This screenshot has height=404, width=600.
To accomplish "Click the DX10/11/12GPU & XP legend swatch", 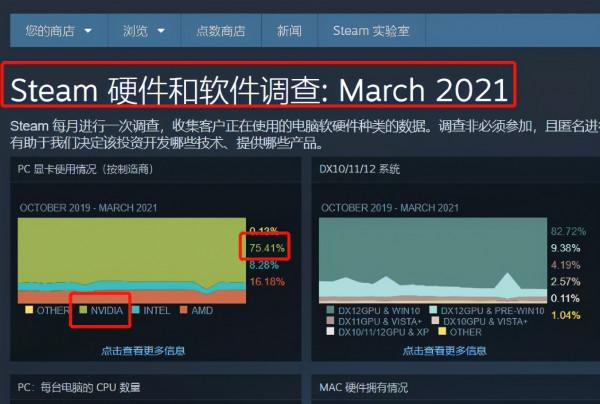I will 330,331.
